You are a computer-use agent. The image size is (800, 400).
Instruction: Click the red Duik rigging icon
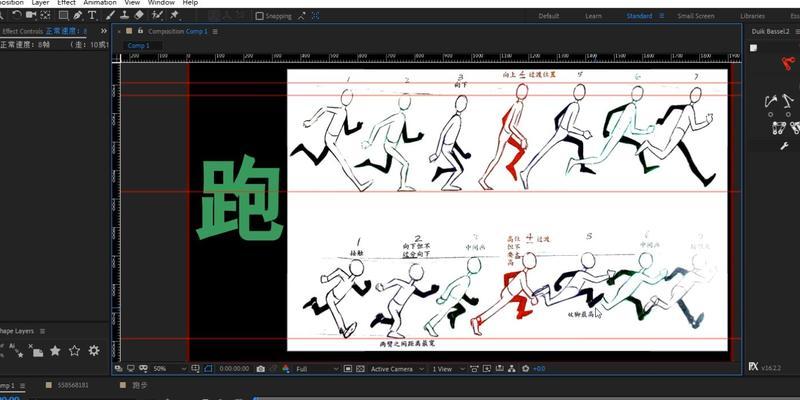788,64
